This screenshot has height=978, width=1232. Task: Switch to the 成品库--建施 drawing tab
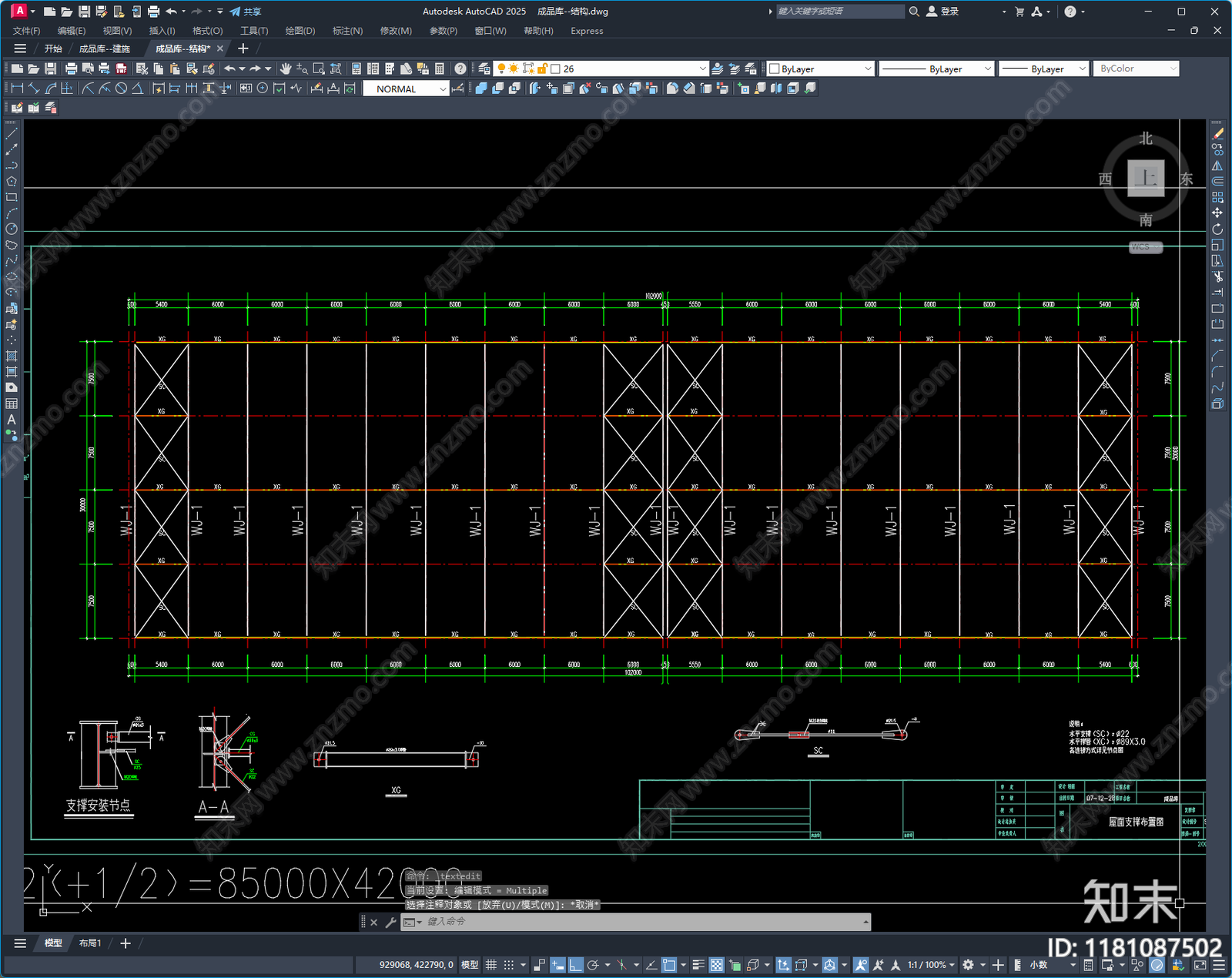pyautogui.click(x=105, y=49)
